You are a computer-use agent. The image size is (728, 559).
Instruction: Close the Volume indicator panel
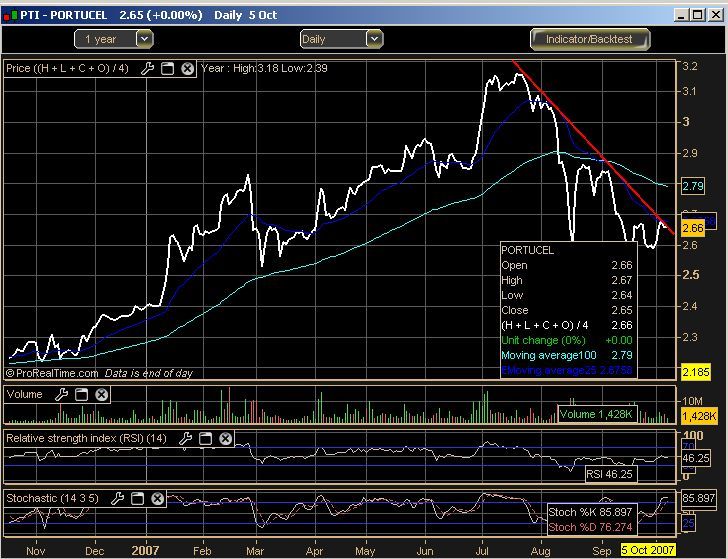(x=102, y=395)
